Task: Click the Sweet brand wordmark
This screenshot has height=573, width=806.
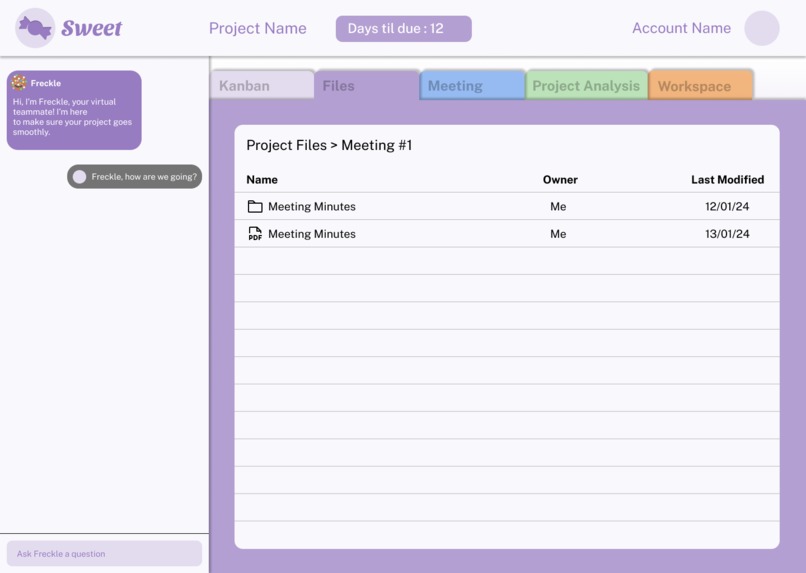Action: [91, 28]
